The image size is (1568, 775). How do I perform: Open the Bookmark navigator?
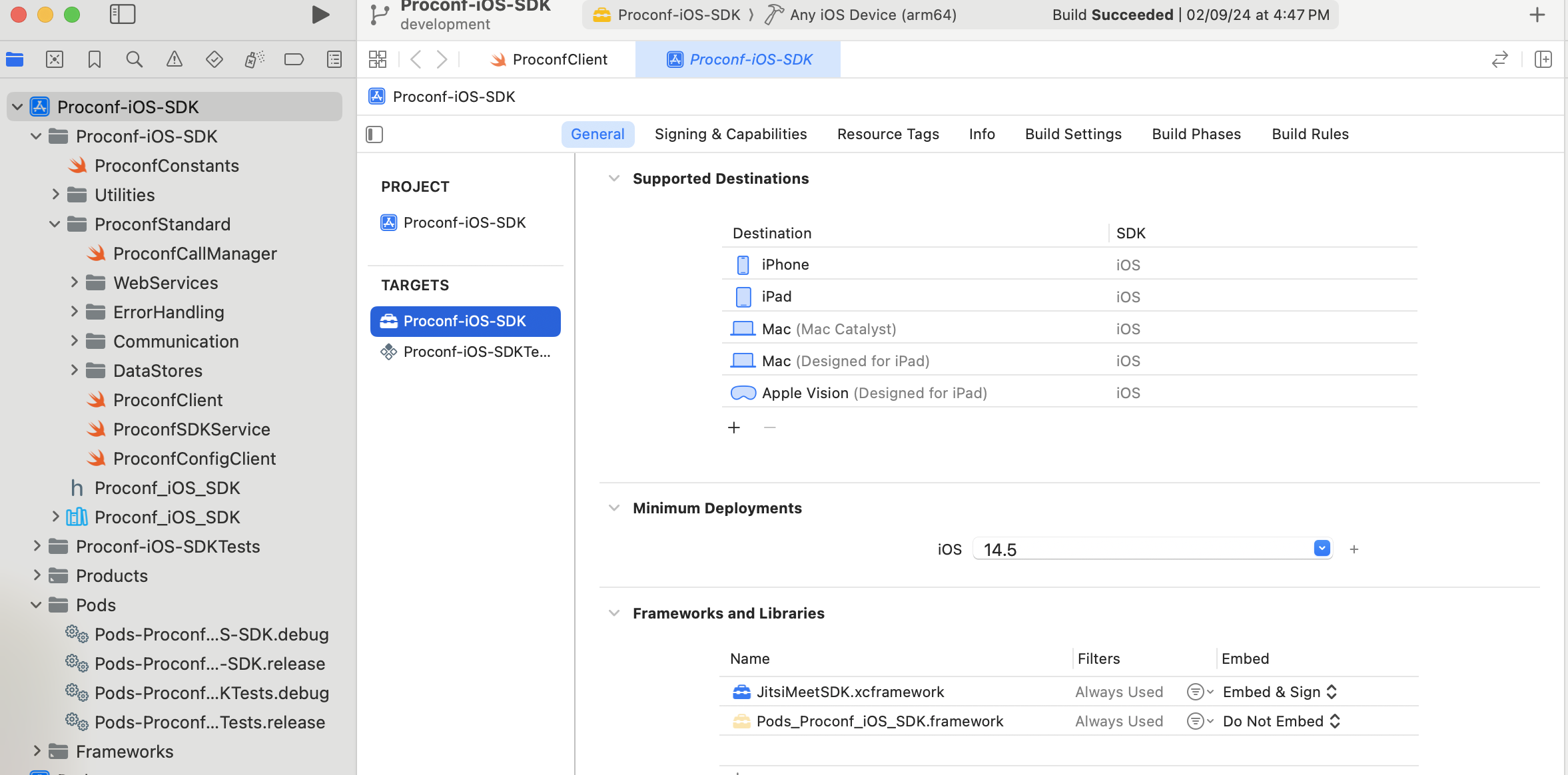pyautogui.click(x=94, y=59)
